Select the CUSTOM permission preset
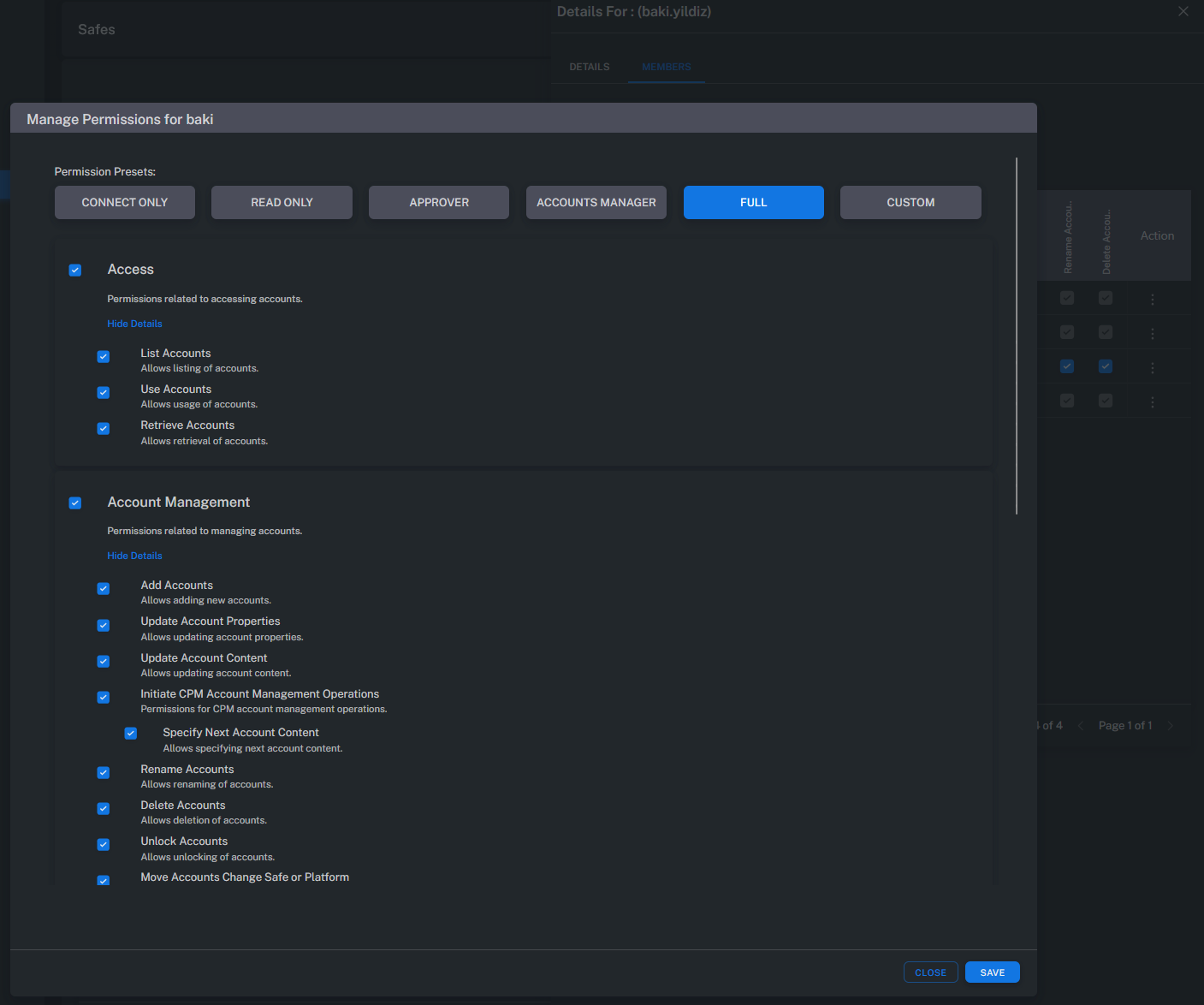The height and width of the screenshot is (1005, 1204). click(910, 202)
